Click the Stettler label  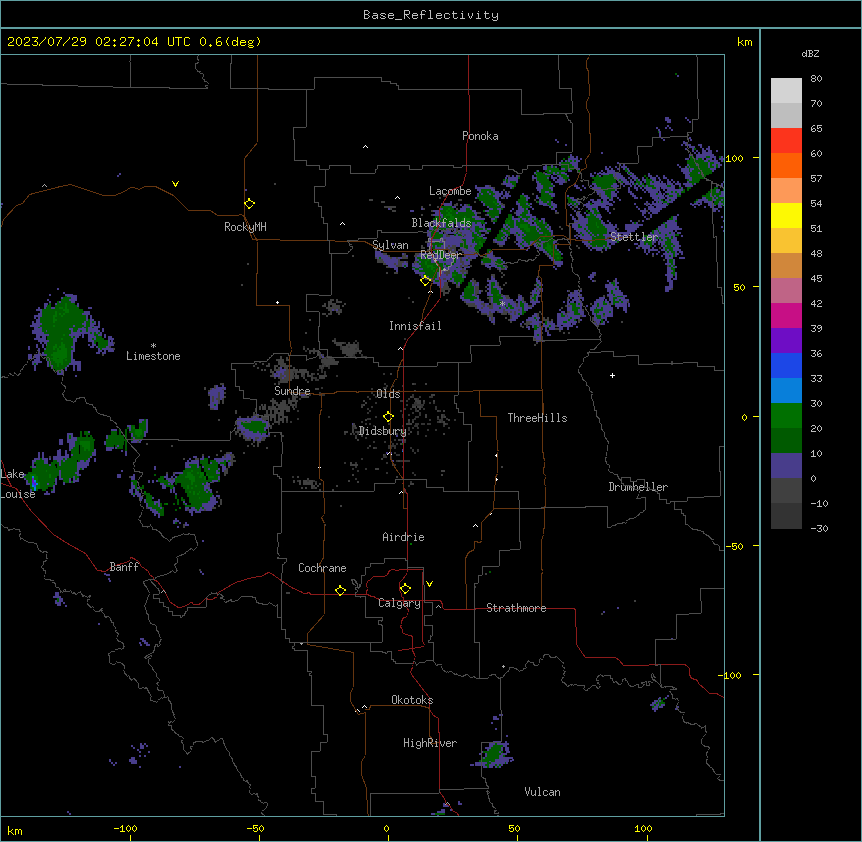click(634, 237)
